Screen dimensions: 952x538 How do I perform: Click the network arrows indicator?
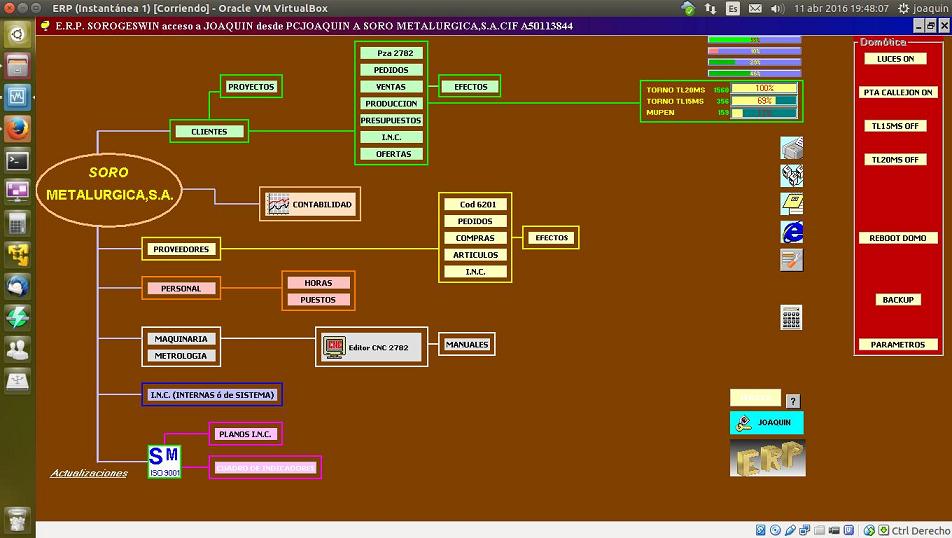[710, 9]
